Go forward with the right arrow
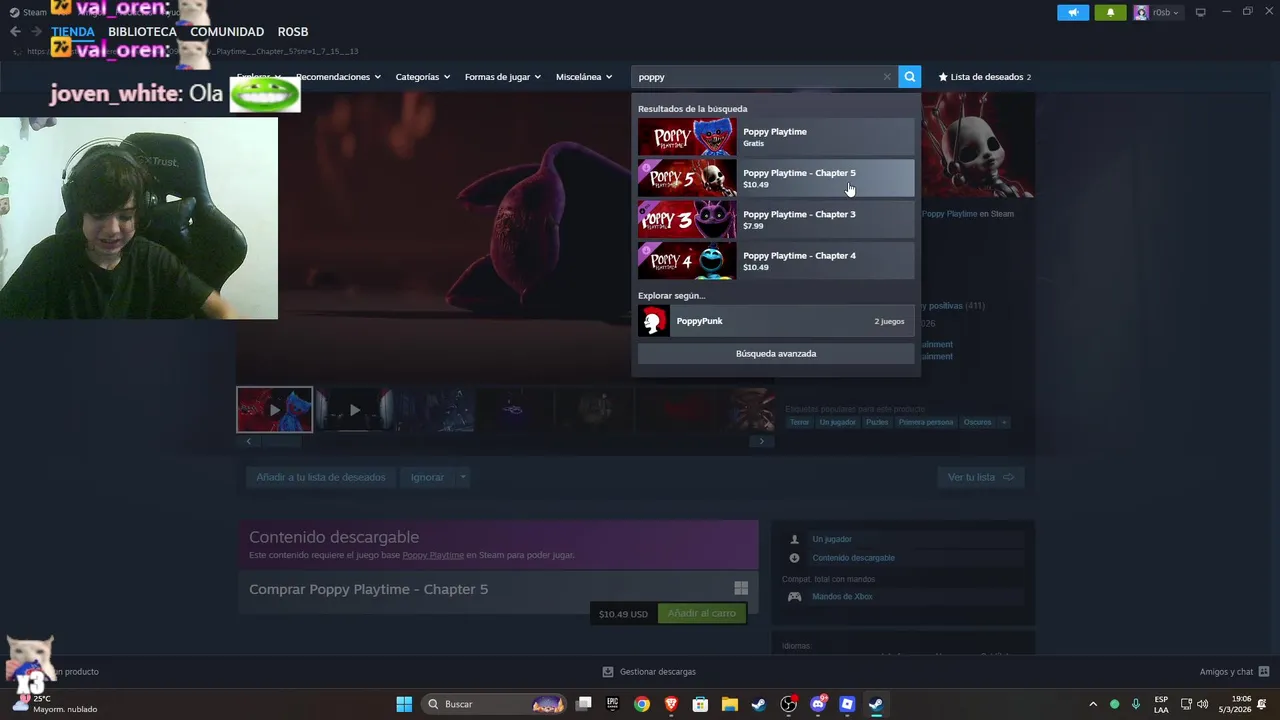This screenshot has height=720, width=1280. coord(36,31)
